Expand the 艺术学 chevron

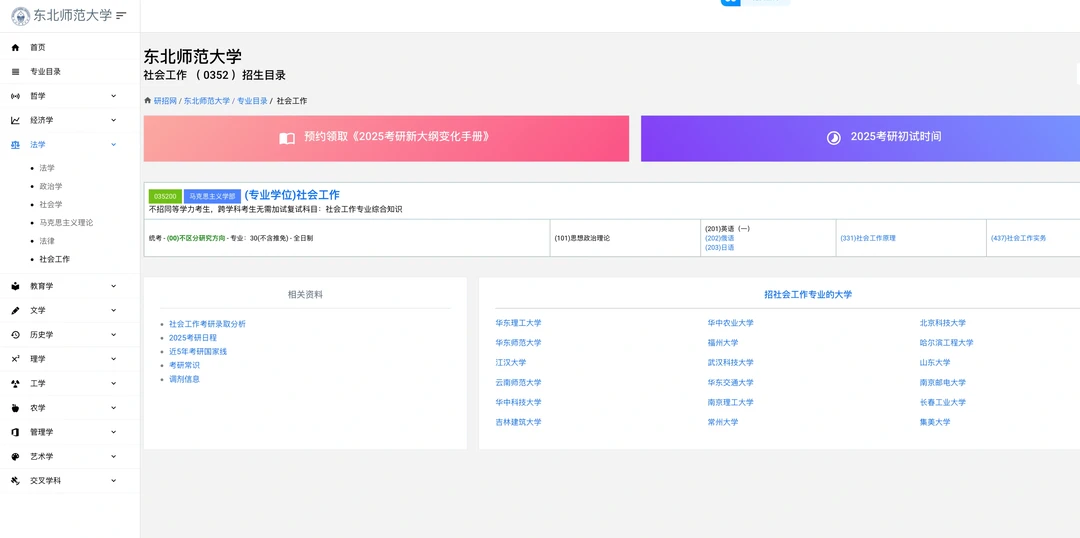(x=114, y=456)
